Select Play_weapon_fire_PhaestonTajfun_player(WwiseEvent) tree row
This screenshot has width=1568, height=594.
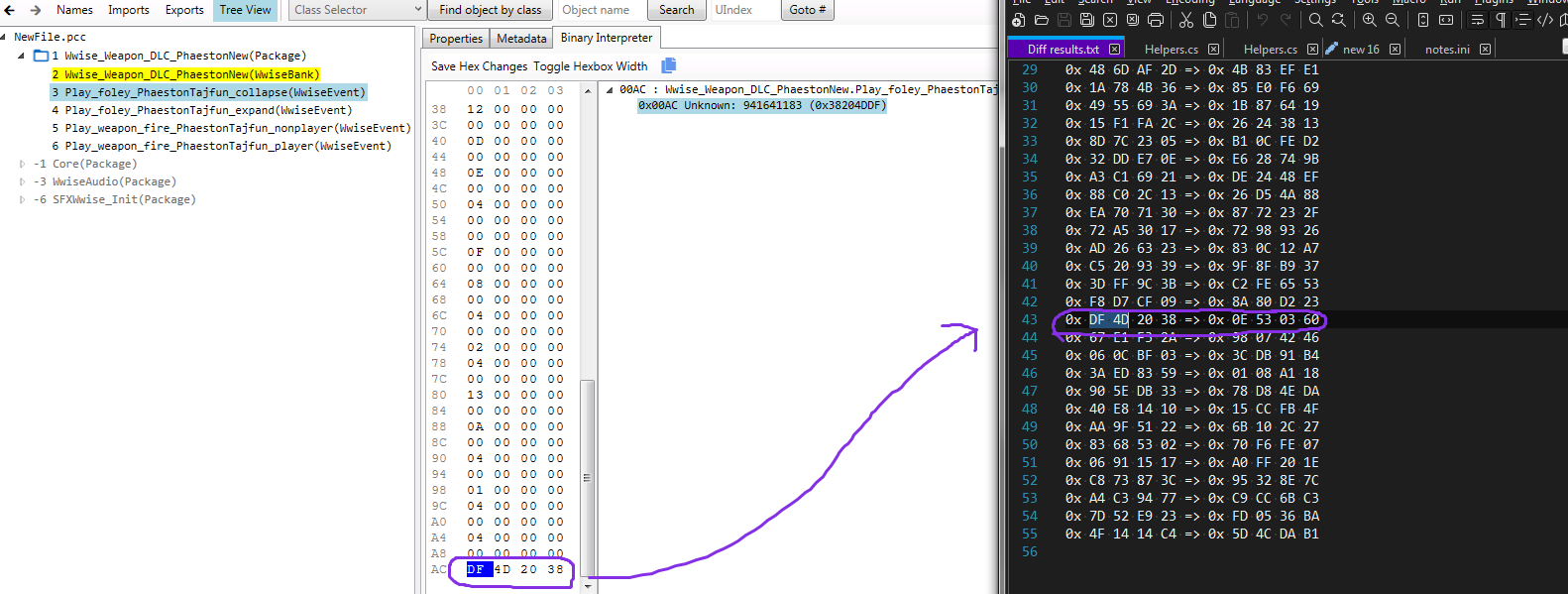(222, 146)
